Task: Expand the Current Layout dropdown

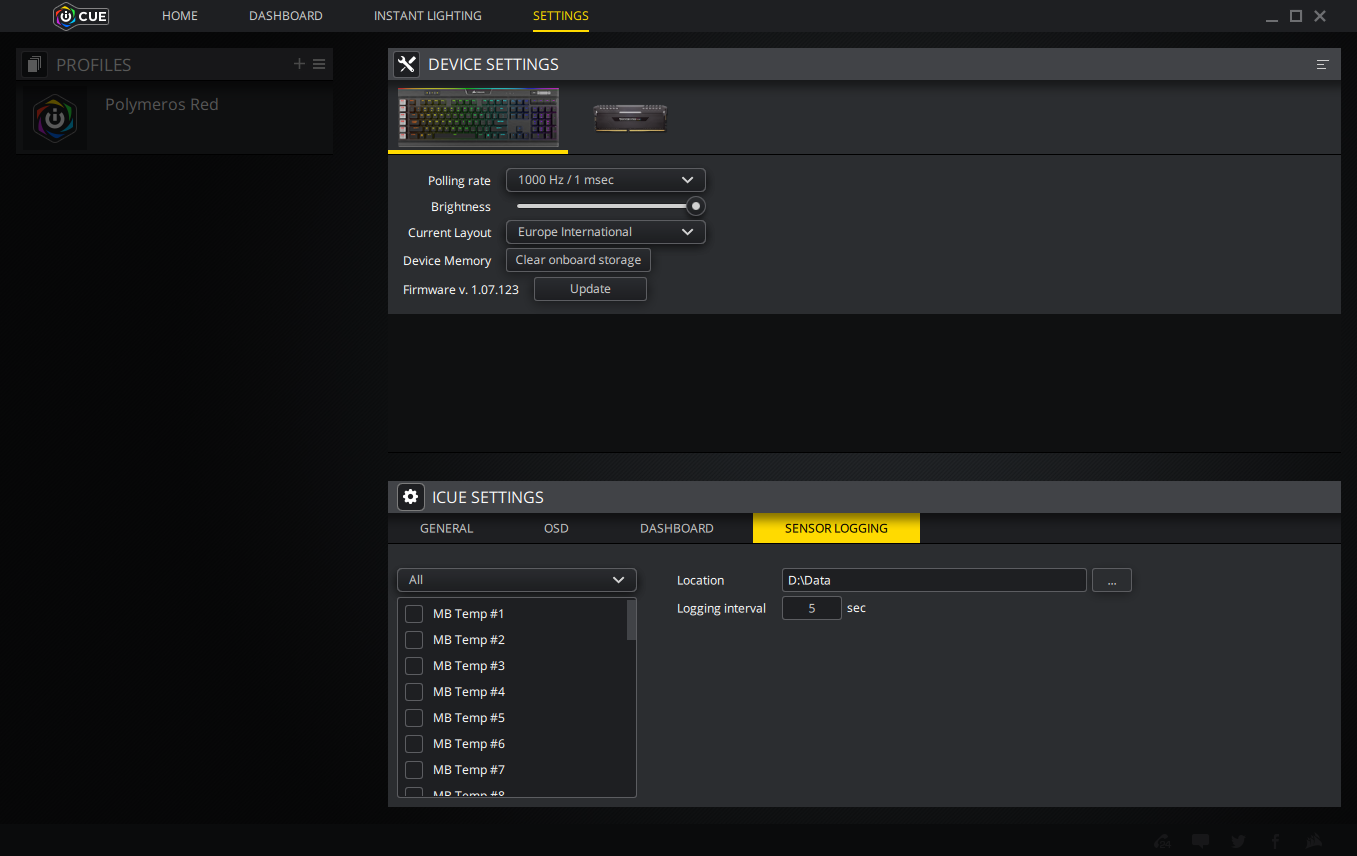Action: tap(606, 232)
